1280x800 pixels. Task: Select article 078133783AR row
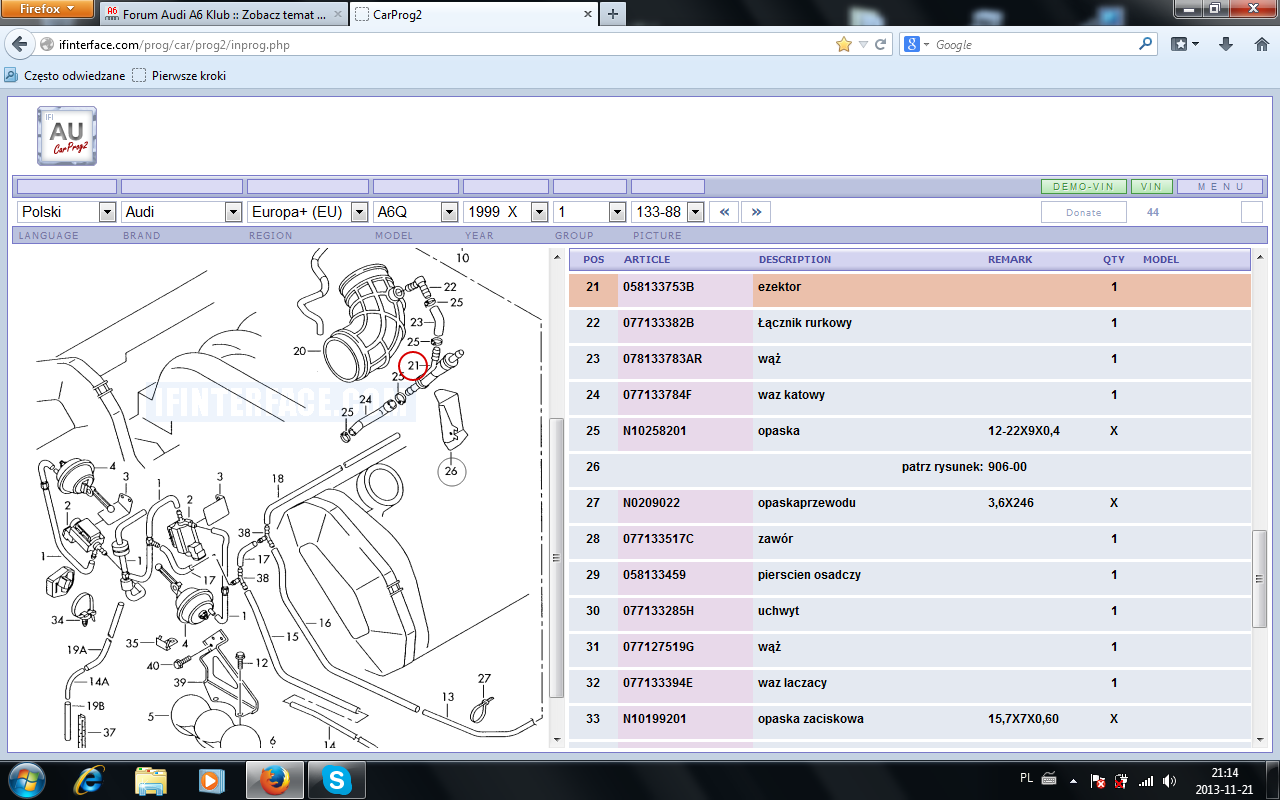click(x=910, y=360)
